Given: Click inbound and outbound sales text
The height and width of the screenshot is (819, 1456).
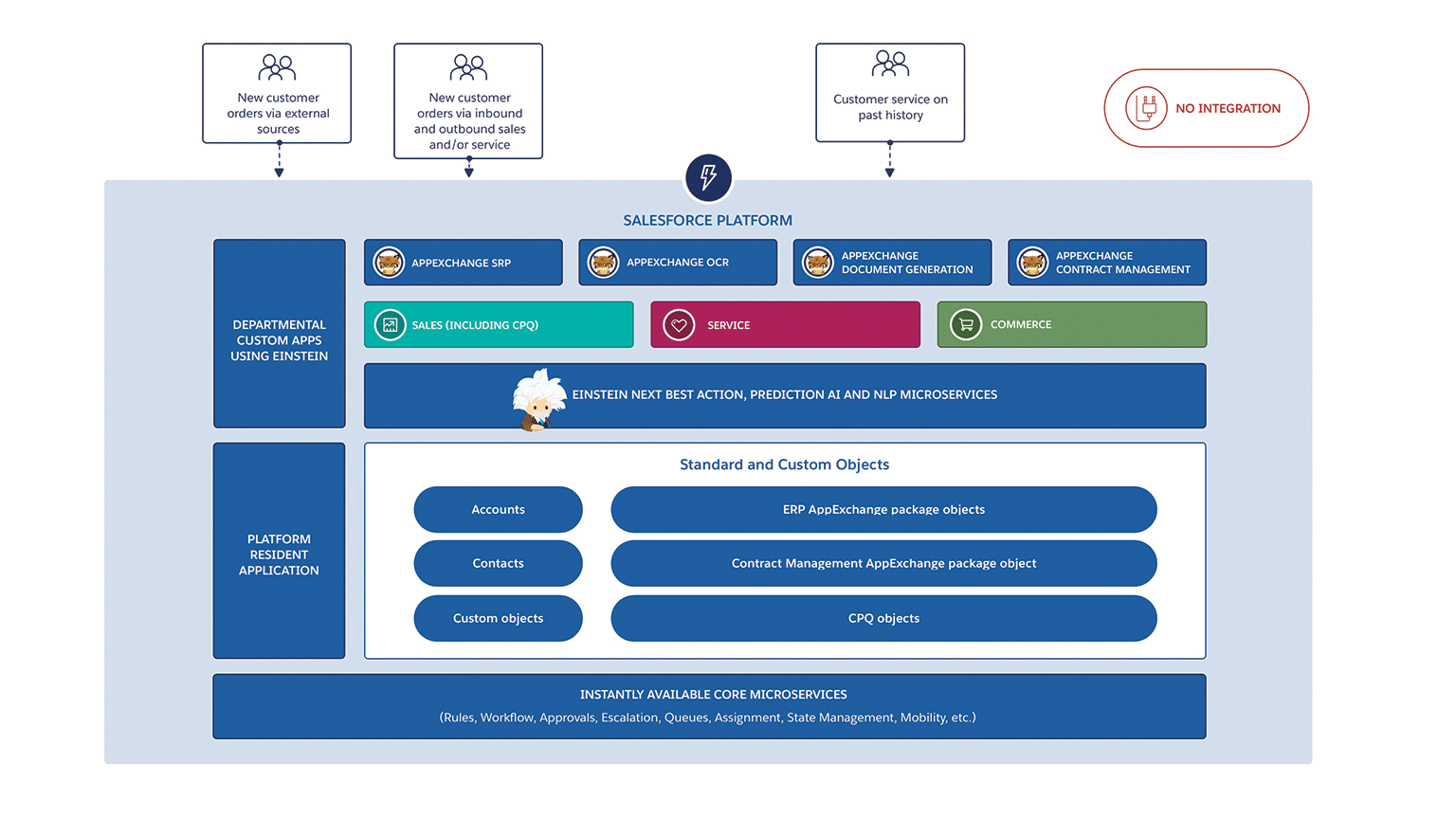Looking at the screenshot, I should pos(469,121).
